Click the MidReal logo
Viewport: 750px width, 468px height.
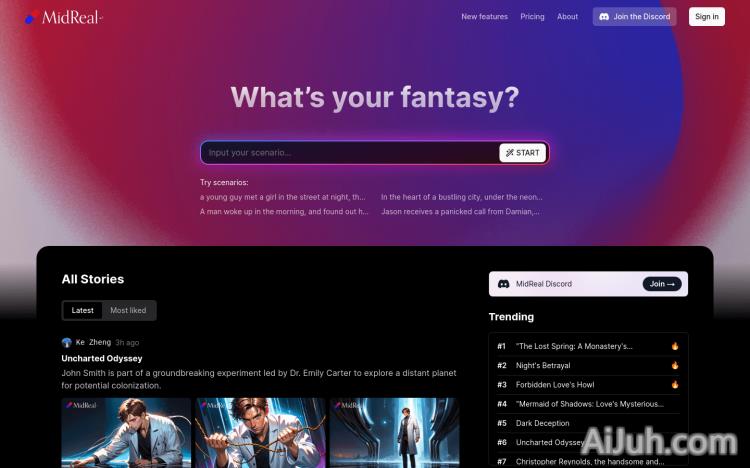tap(63, 17)
